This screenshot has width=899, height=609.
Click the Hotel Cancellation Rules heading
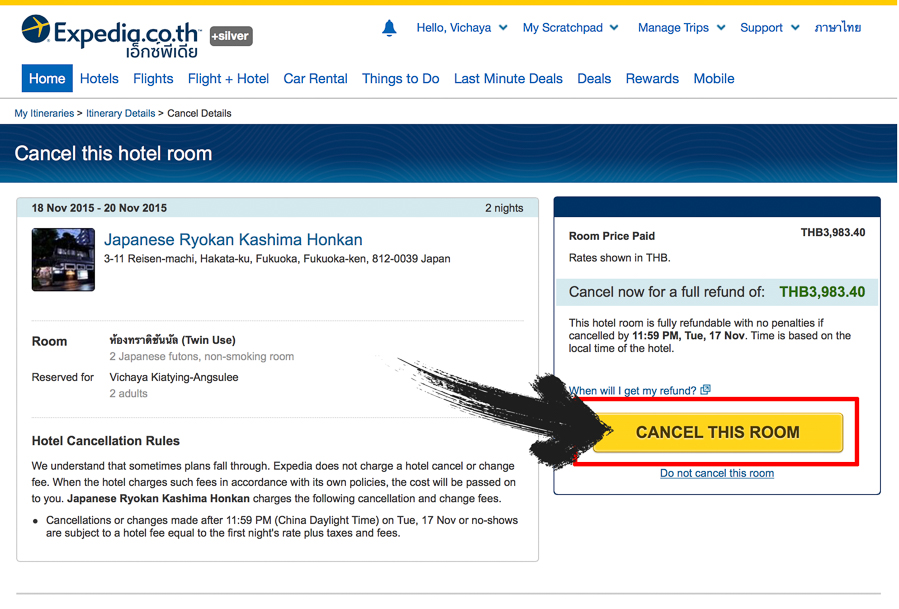(x=105, y=441)
